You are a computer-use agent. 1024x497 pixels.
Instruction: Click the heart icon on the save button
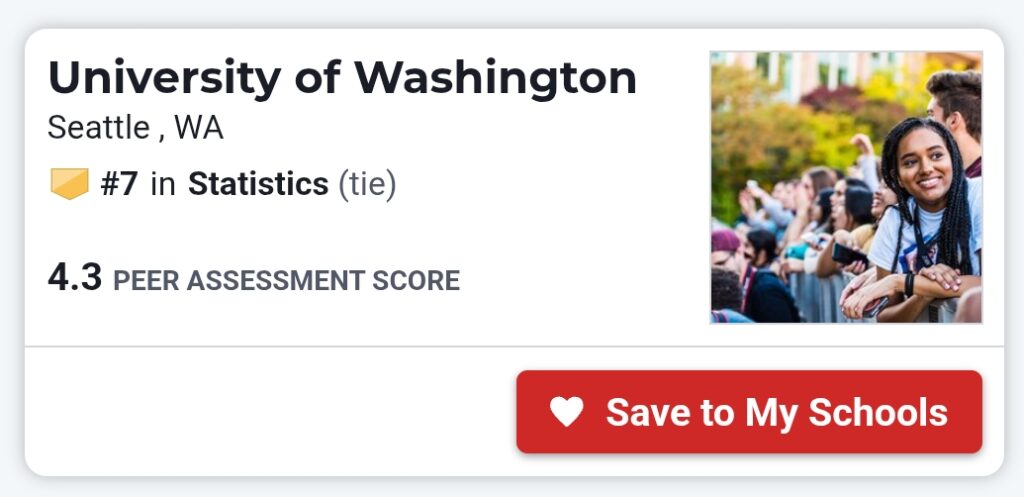point(567,412)
